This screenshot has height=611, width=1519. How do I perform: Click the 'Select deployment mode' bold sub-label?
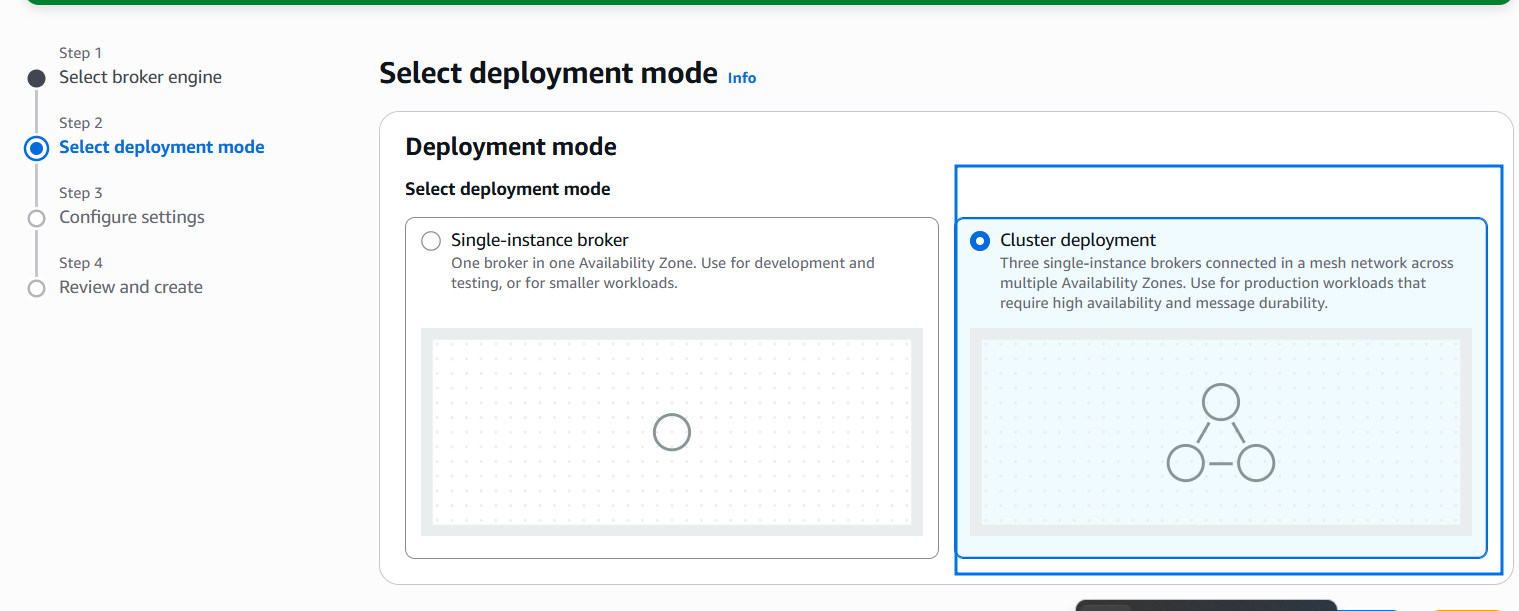pyautogui.click(x=508, y=189)
